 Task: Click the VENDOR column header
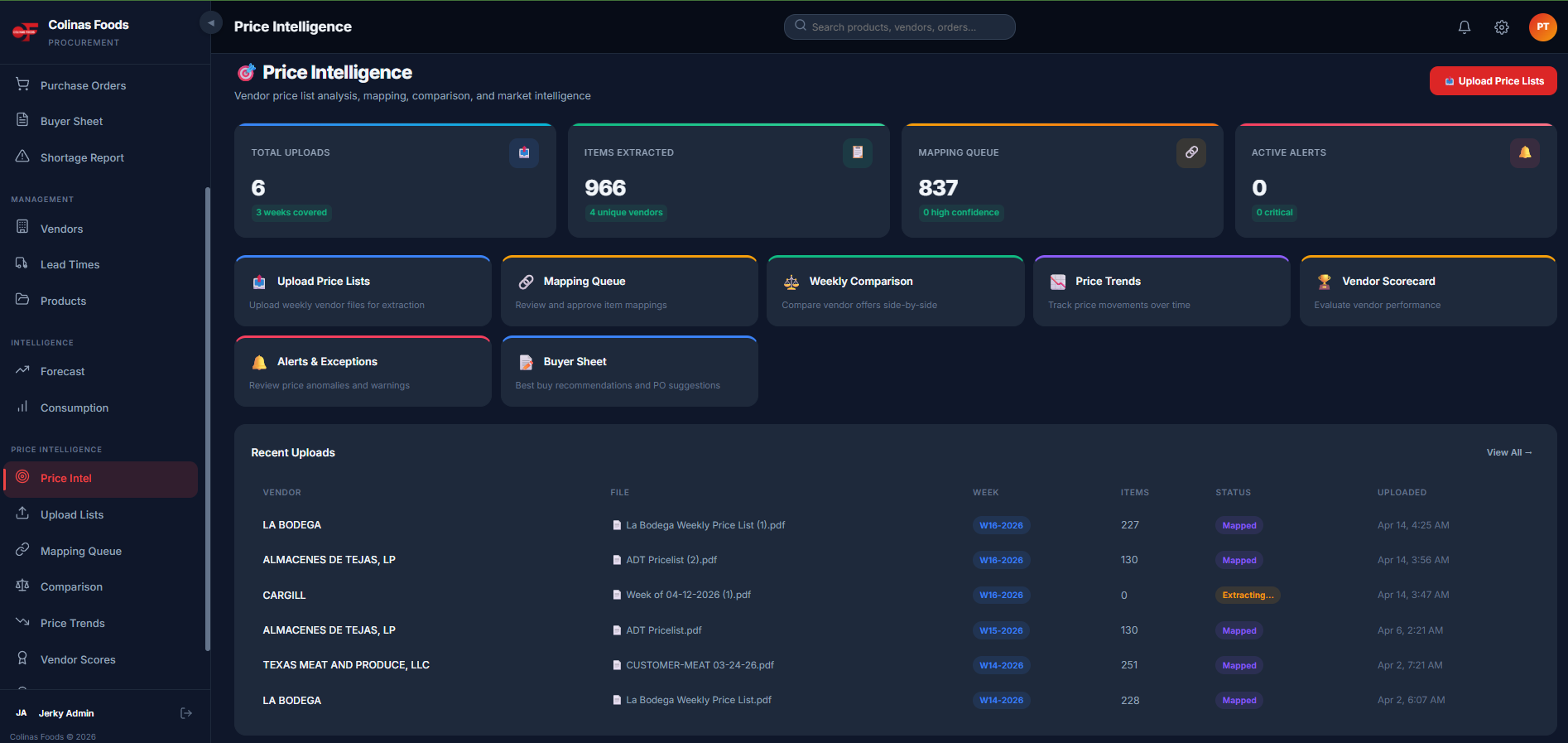tap(281, 492)
